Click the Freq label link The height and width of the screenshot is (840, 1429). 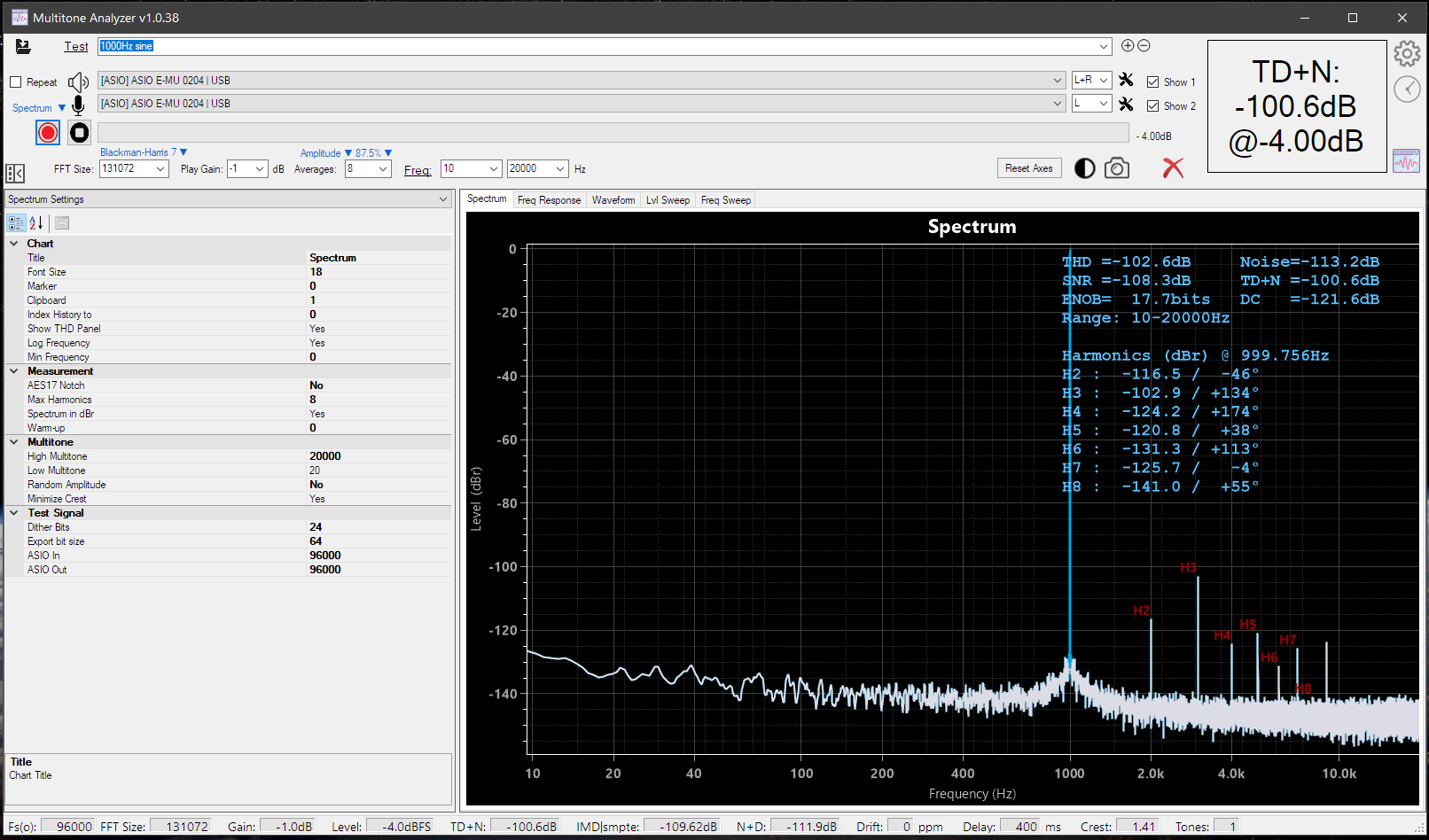pyautogui.click(x=418, y=170)
